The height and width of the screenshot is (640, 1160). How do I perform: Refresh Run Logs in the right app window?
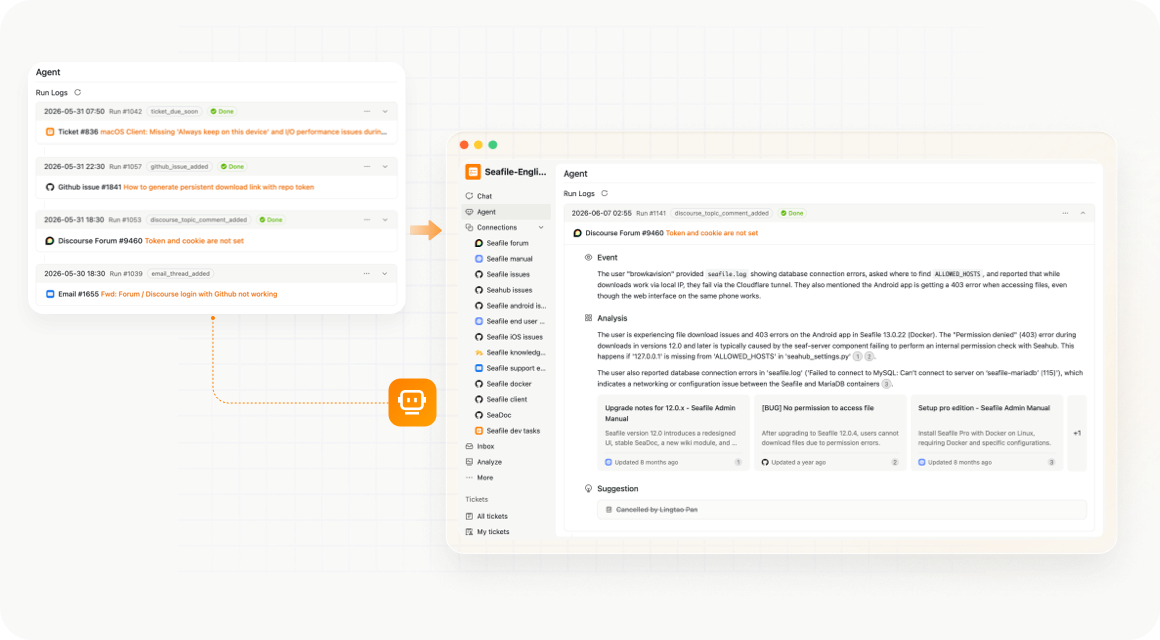(x=604, y=193)
